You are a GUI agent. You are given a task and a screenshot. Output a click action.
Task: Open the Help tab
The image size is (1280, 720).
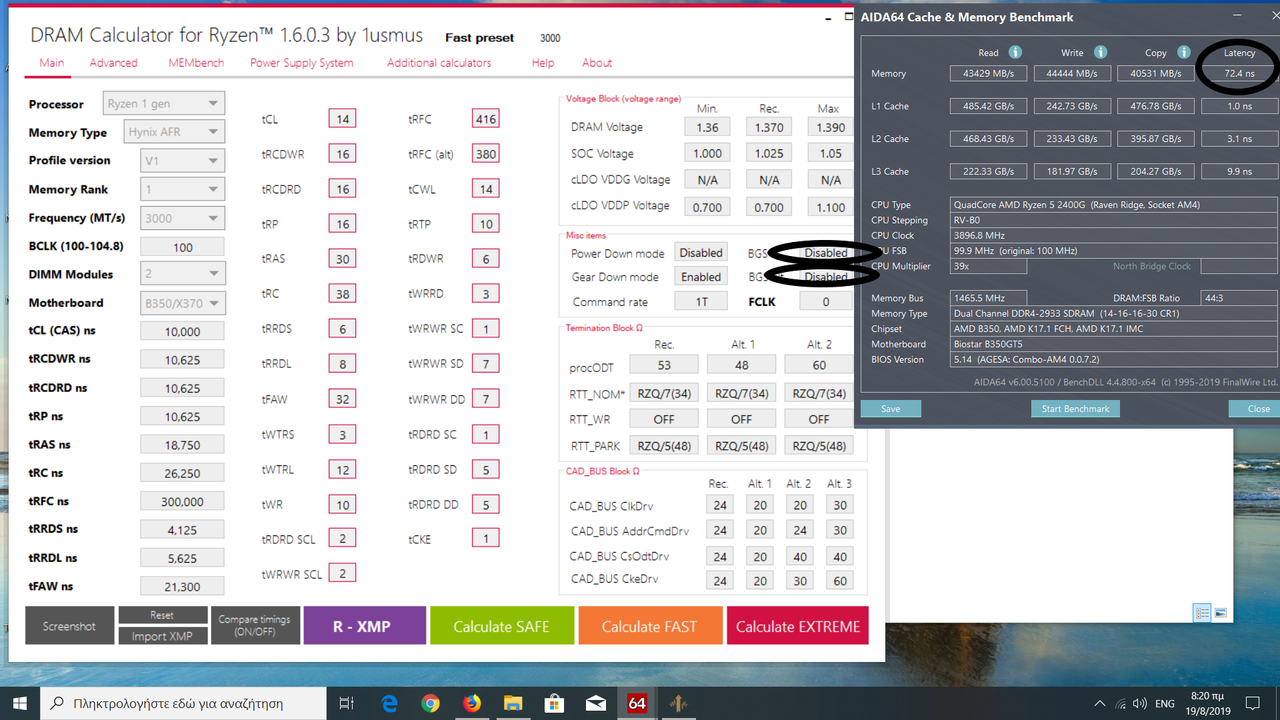(x=543, y=63)
